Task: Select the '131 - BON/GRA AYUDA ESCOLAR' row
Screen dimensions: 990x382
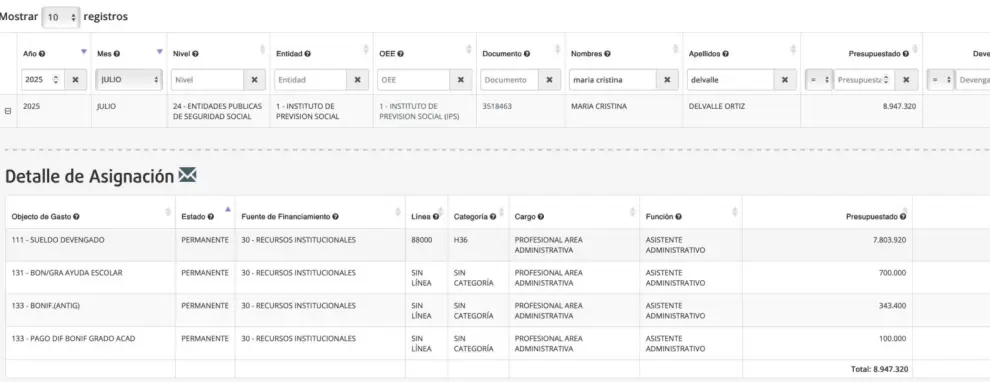Action: (x=498, y=278)
